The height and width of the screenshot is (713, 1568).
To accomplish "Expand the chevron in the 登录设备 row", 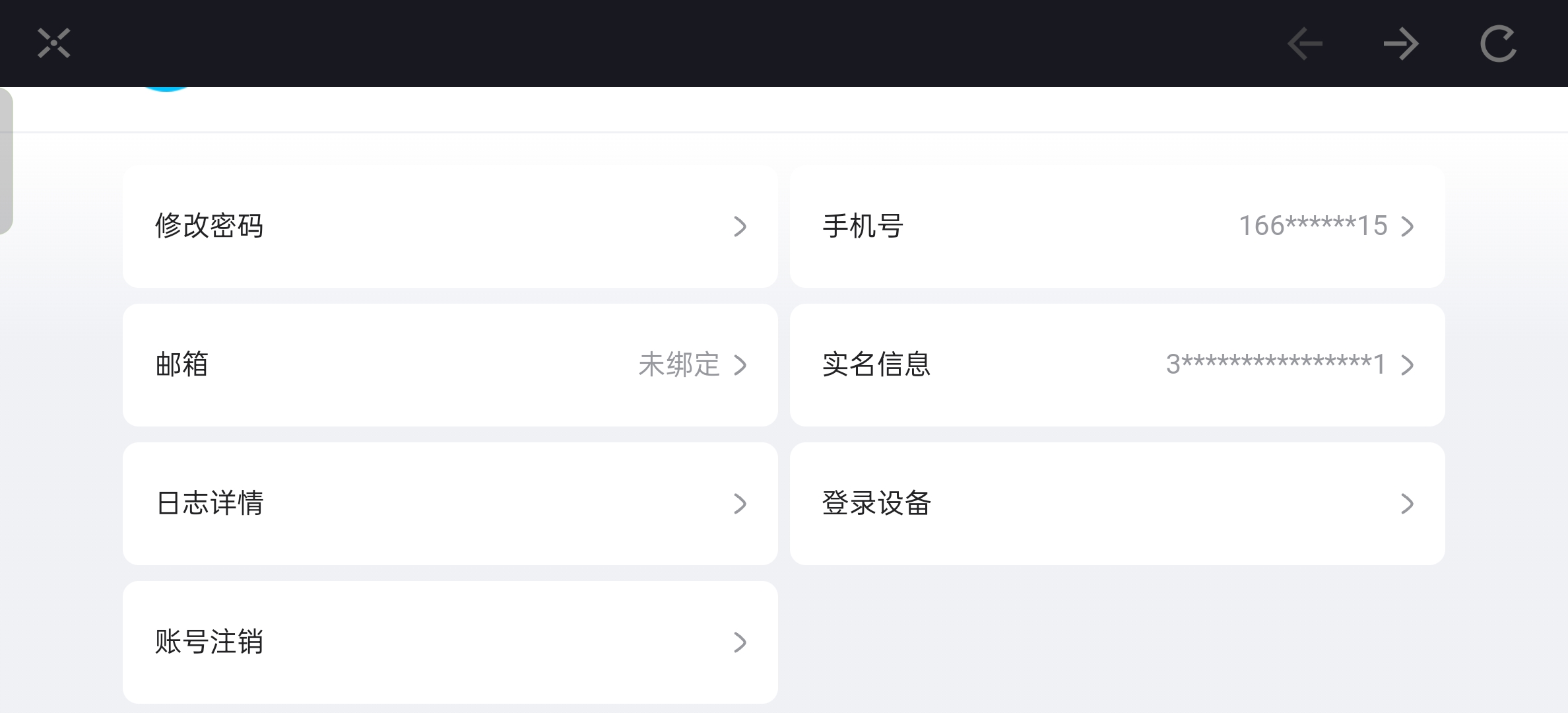I will pyautogui.click(x=1408, y=504).
